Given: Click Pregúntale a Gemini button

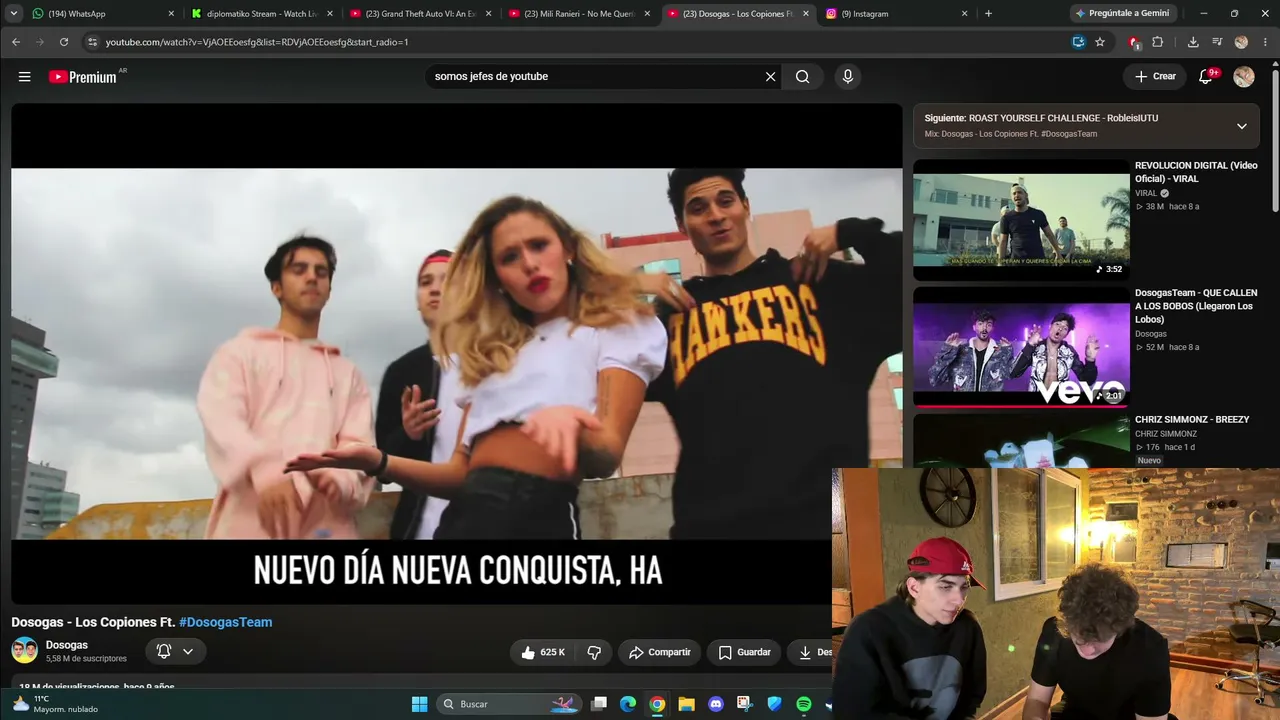Looking at the screenshot, I should [1121, 14].
